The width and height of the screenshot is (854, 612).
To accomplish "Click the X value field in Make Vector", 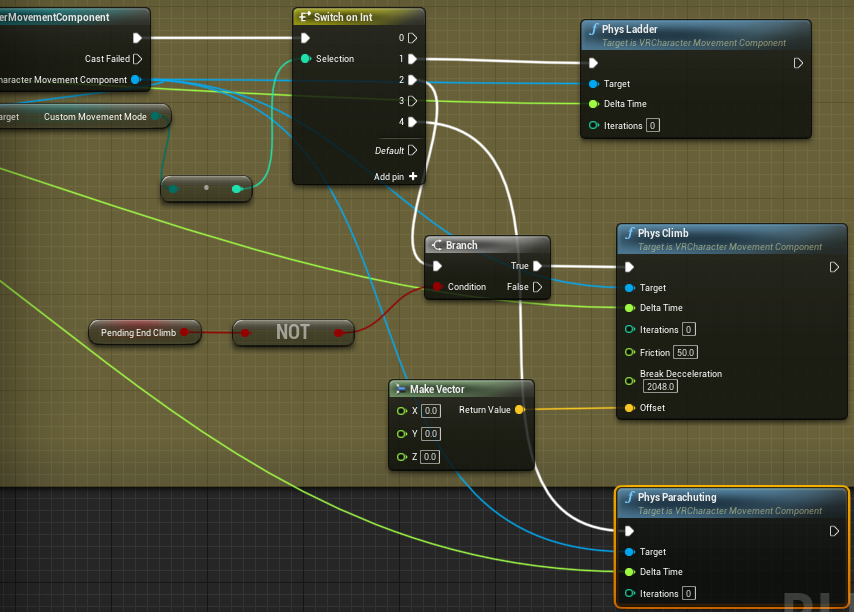I will click(430, 411).
